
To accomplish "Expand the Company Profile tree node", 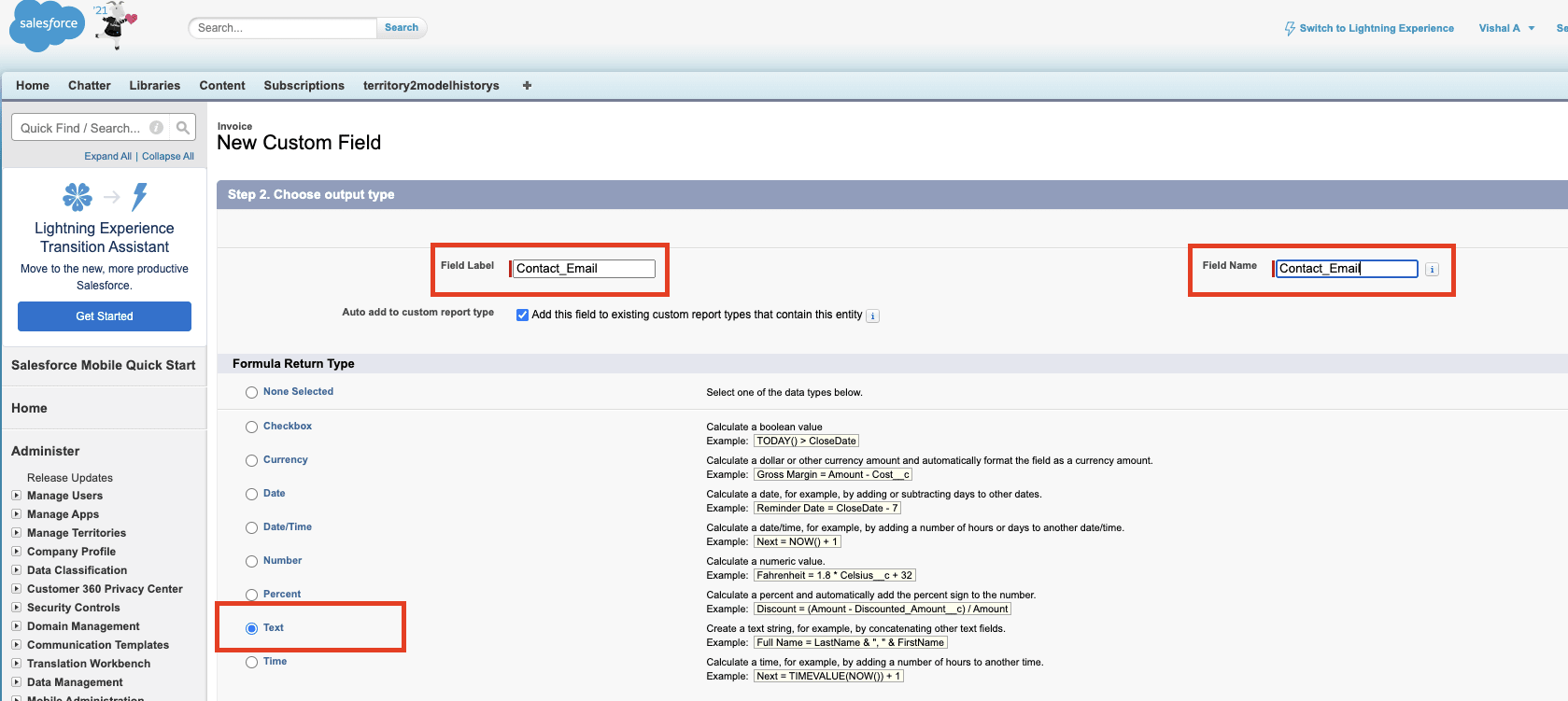I will point(16,552).
